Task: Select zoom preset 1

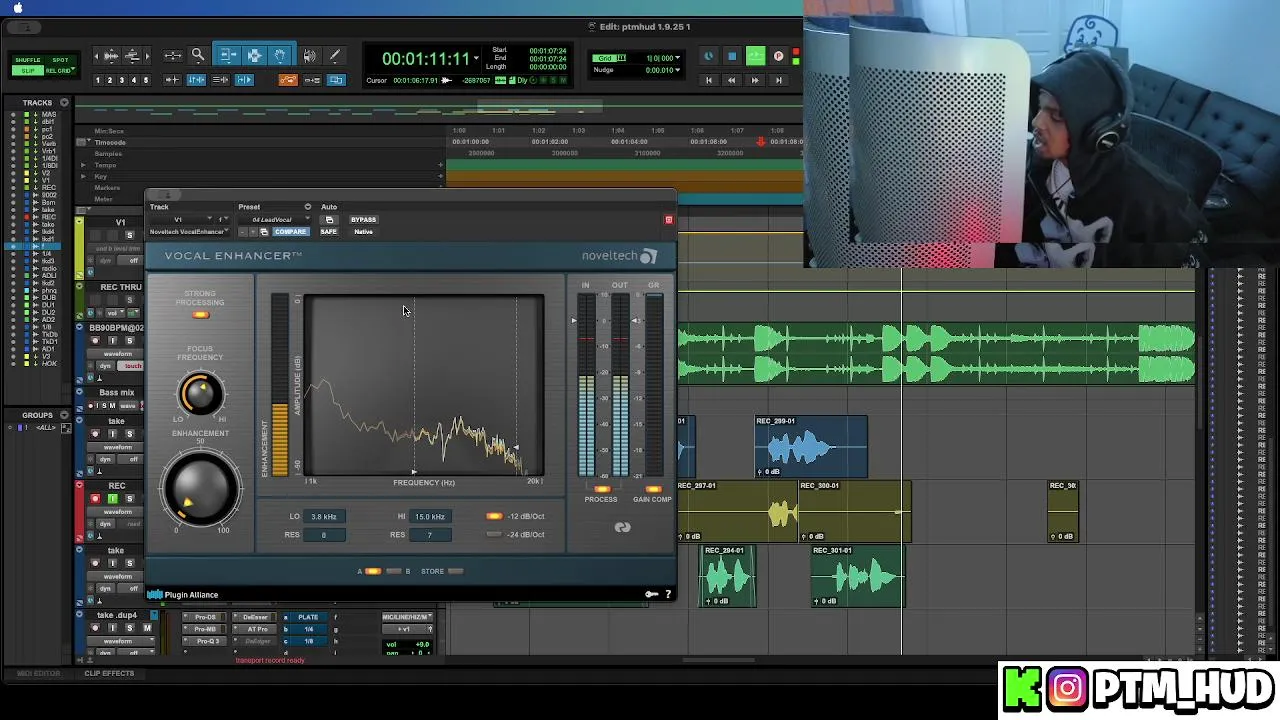Action: pos(98,80)
